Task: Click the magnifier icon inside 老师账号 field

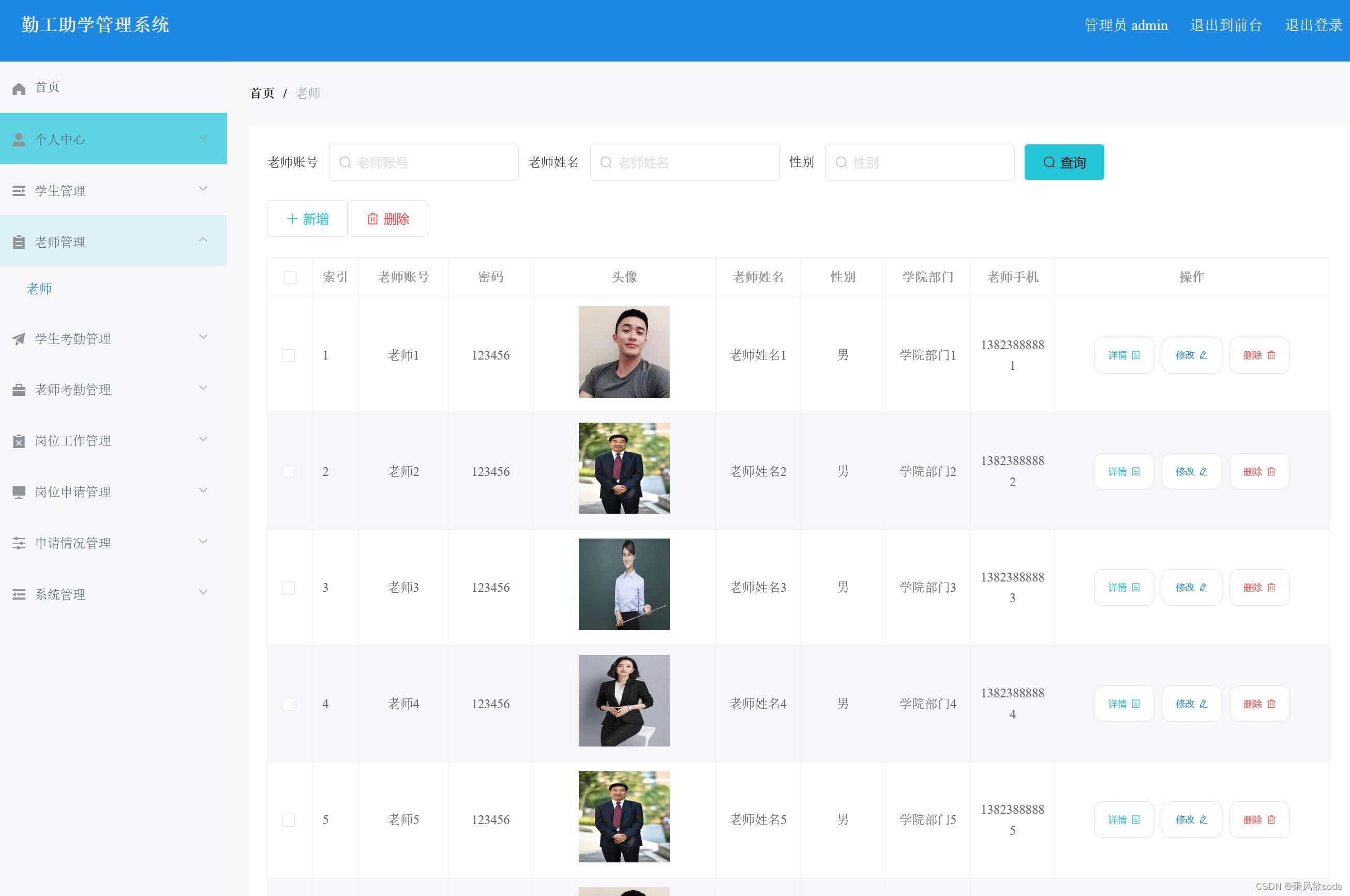Action: (x=345, y=162)
